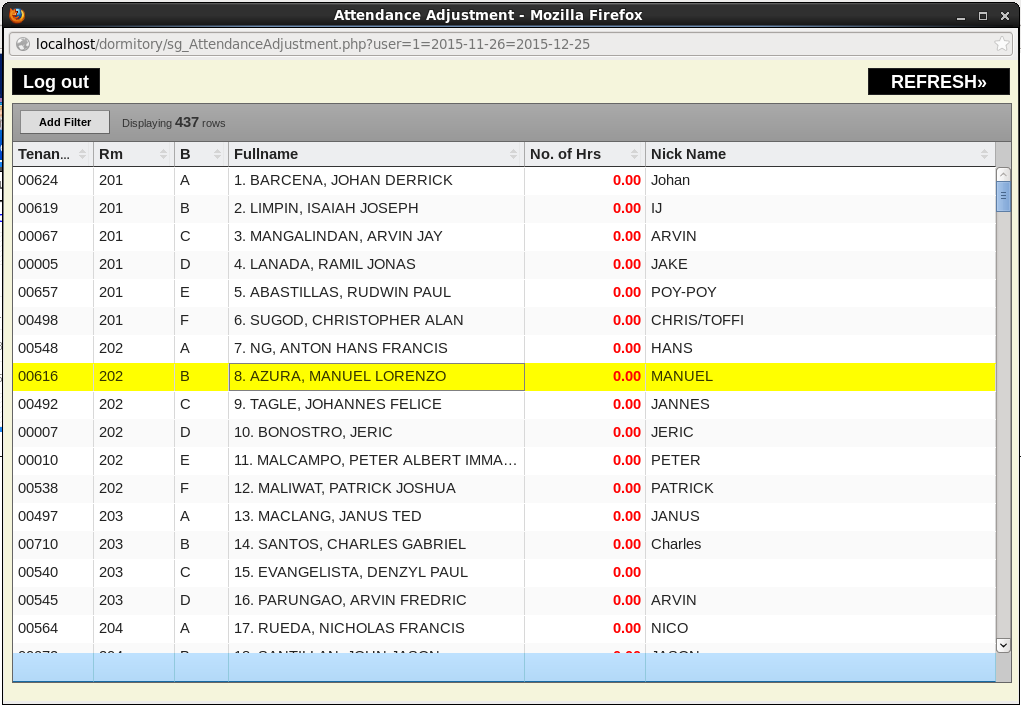Image resolution: width=1021 pixels, height=707 pixels.
Task: Click the globe site identity icon
Action: [23, 44]
